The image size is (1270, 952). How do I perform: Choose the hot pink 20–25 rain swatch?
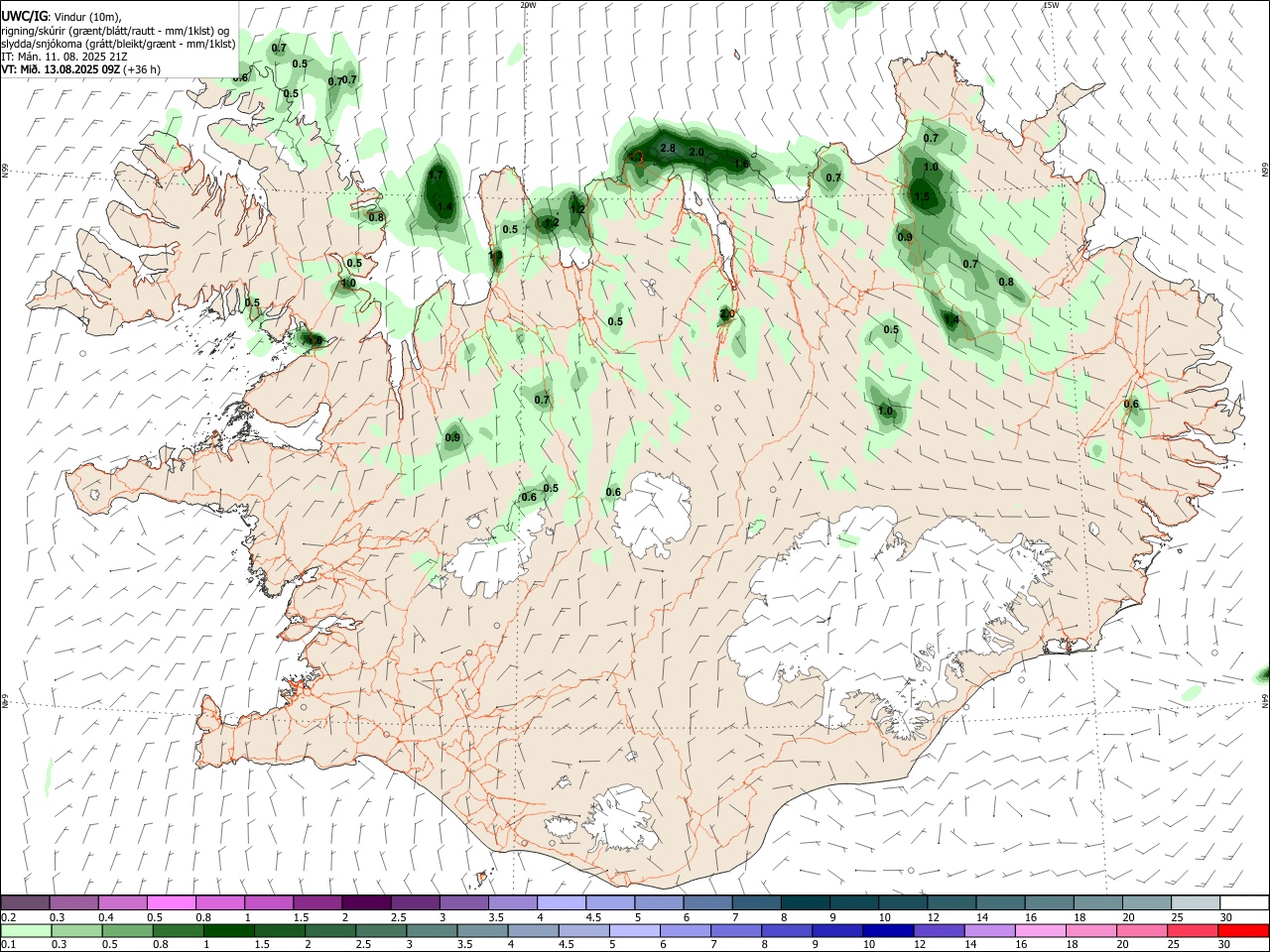pyautogui.click(x=1141, y=930)
